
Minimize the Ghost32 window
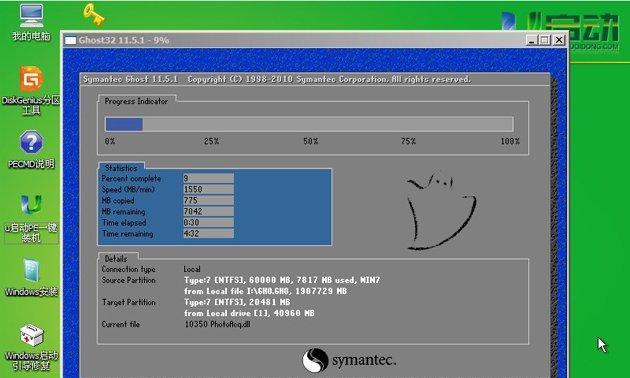[x=532, y=40]
